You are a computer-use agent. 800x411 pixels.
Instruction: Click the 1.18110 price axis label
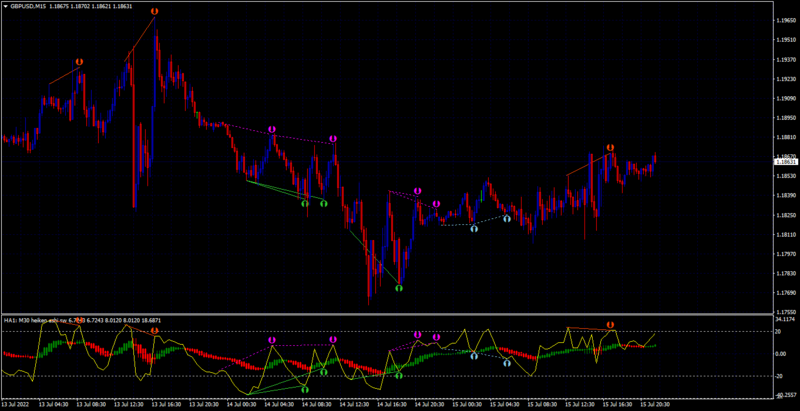click(x=785, y=235)
